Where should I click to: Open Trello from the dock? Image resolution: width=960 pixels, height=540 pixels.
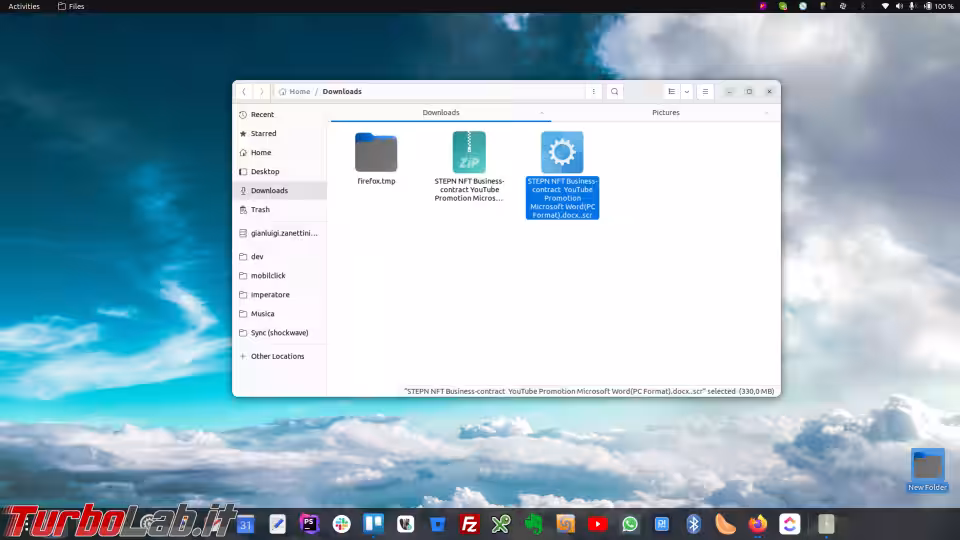pyautogui.click(x=373, y=524)
